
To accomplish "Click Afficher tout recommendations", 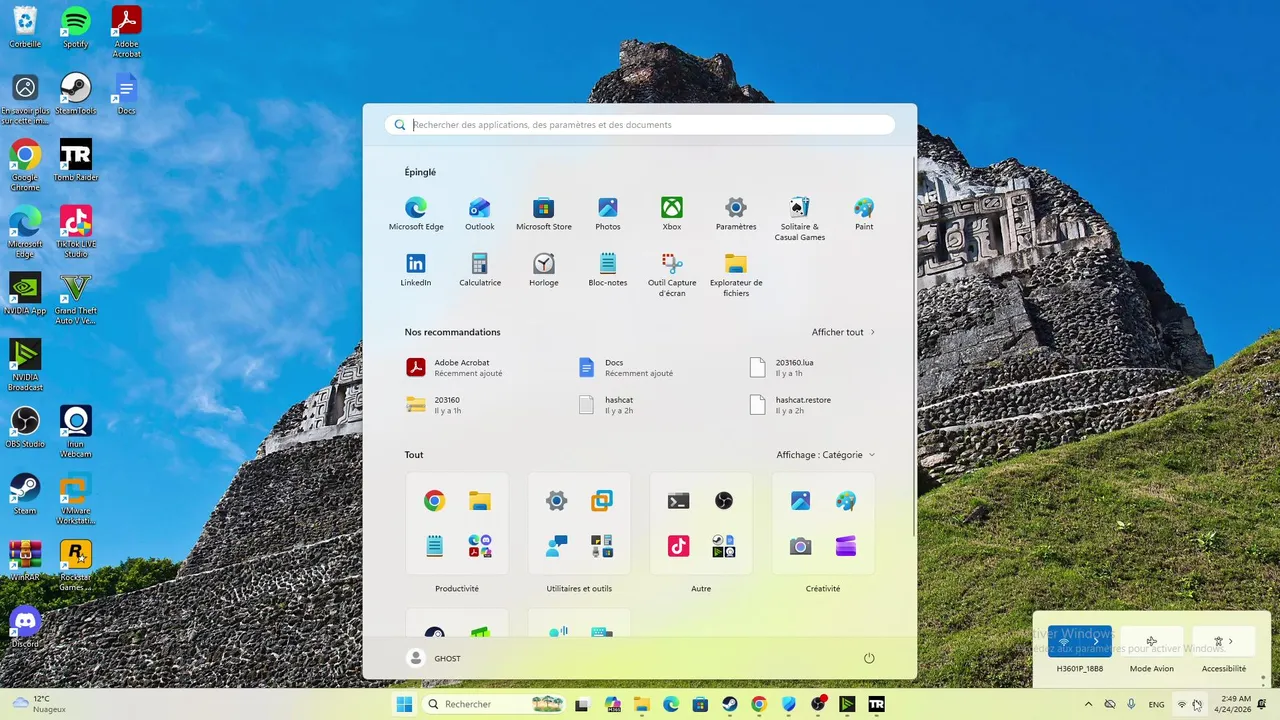I will (843, 332).
